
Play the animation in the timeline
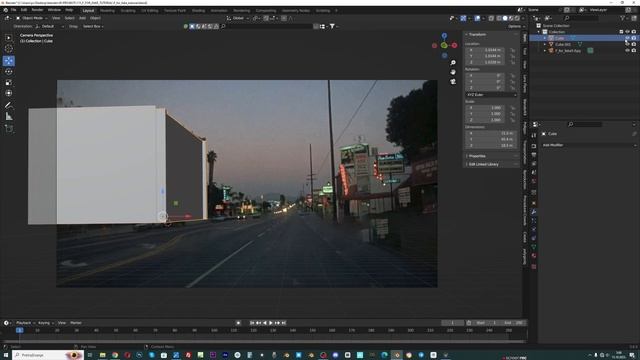[271, 323]
